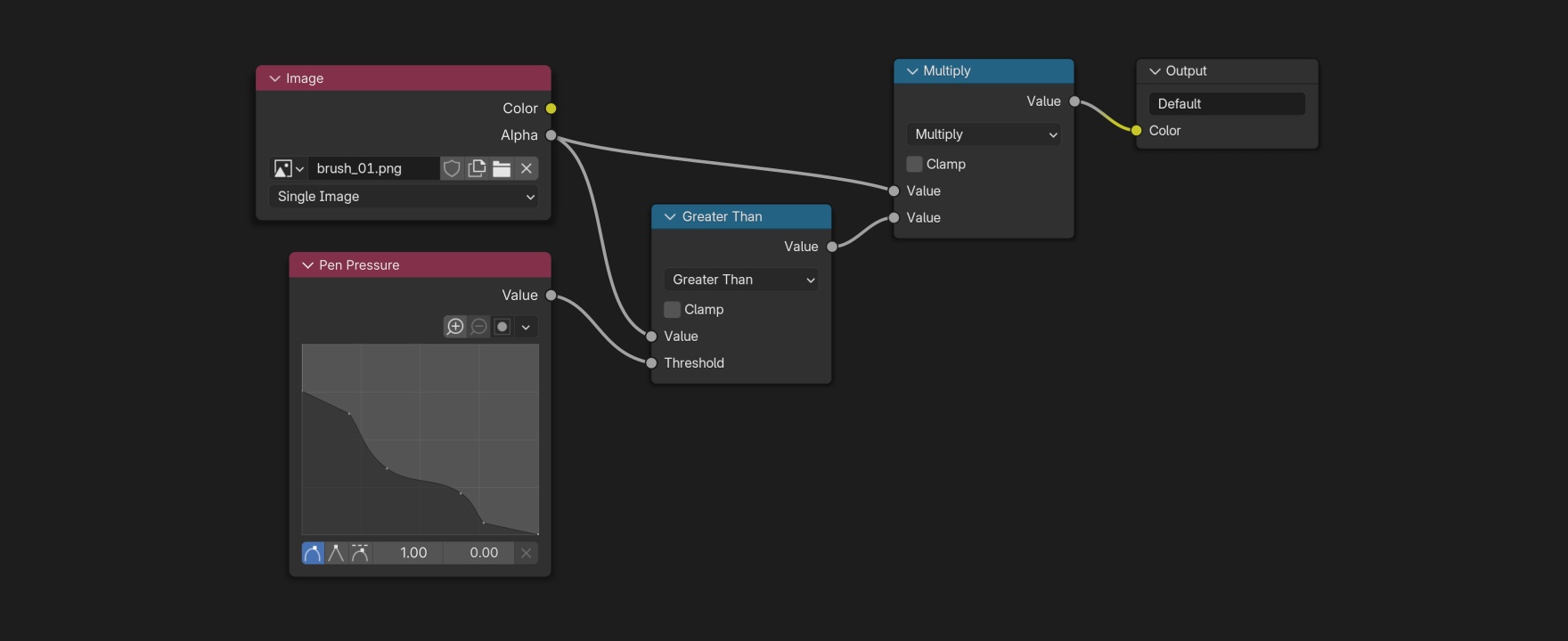Click the curve point X value field 1.00
The image size is (1568, 641).
pyautogui.click(x=413, y=553)
